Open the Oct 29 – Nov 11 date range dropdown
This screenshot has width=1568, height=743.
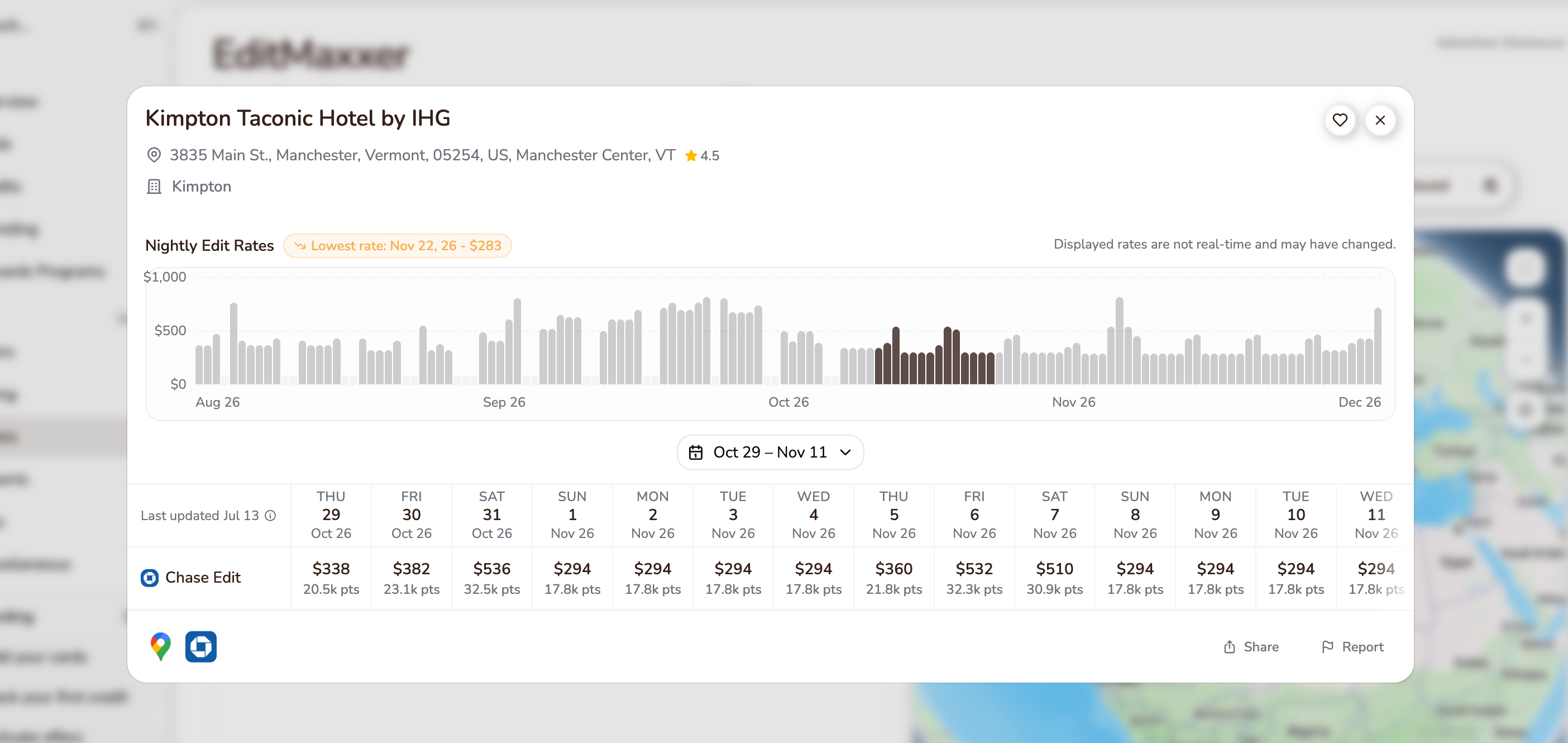pyautogui.click(x=770, y=452)
